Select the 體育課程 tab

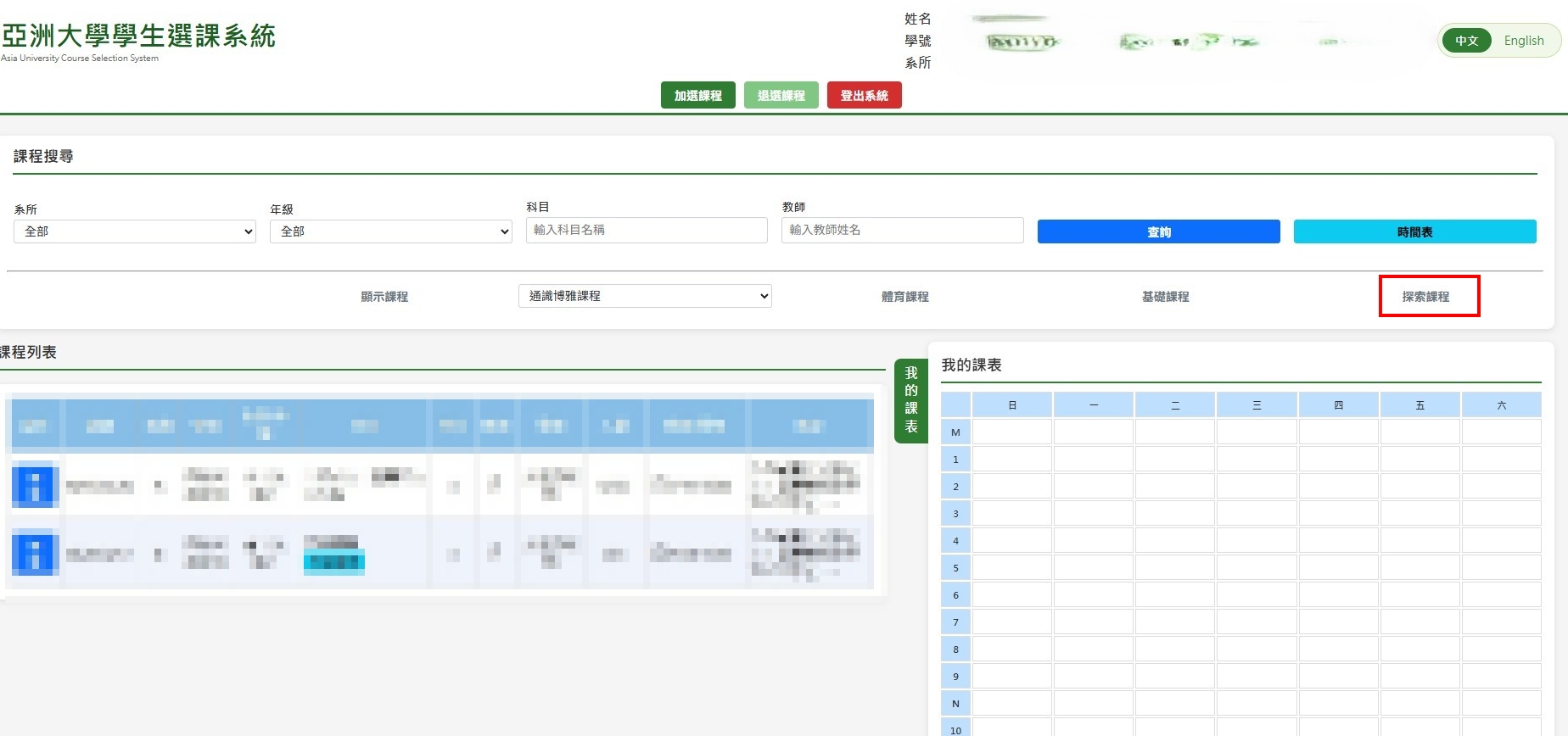(904, 297)
